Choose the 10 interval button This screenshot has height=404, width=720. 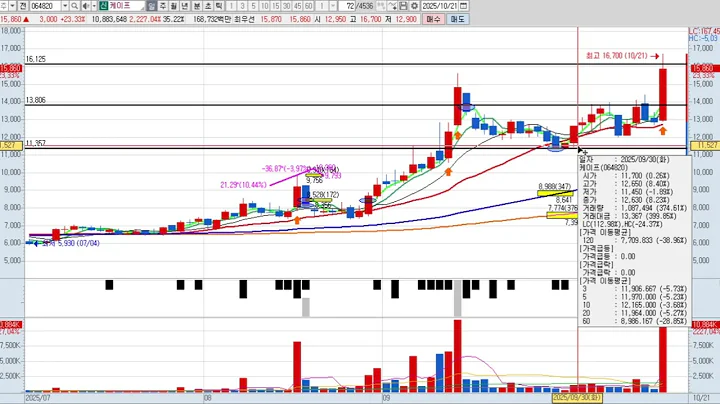(x=264, y=6)
